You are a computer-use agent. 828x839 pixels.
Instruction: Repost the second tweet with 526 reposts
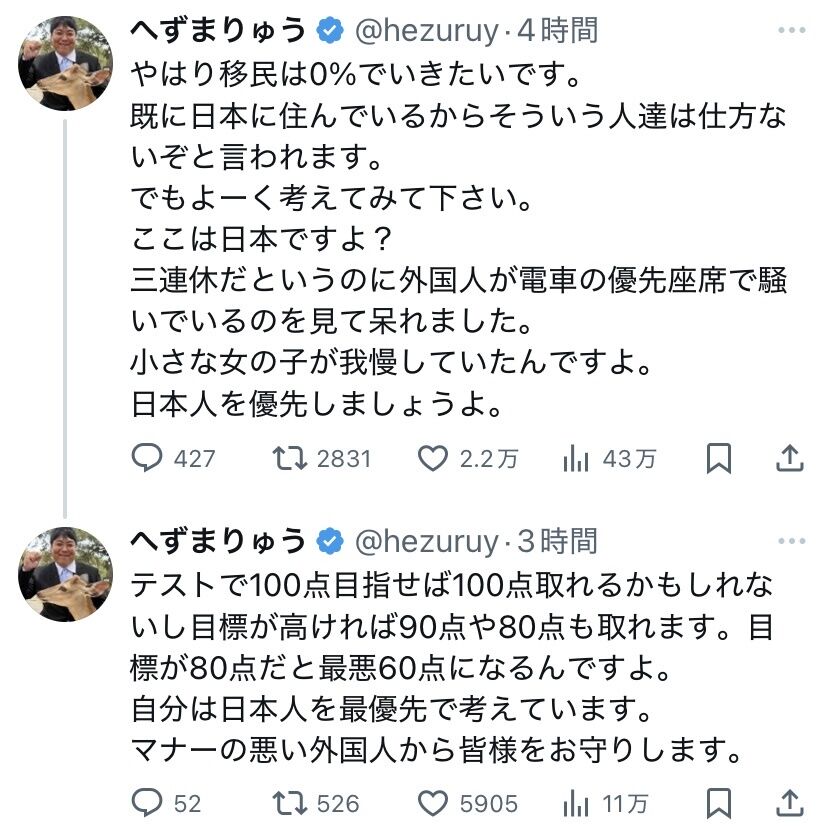point(290,803)
